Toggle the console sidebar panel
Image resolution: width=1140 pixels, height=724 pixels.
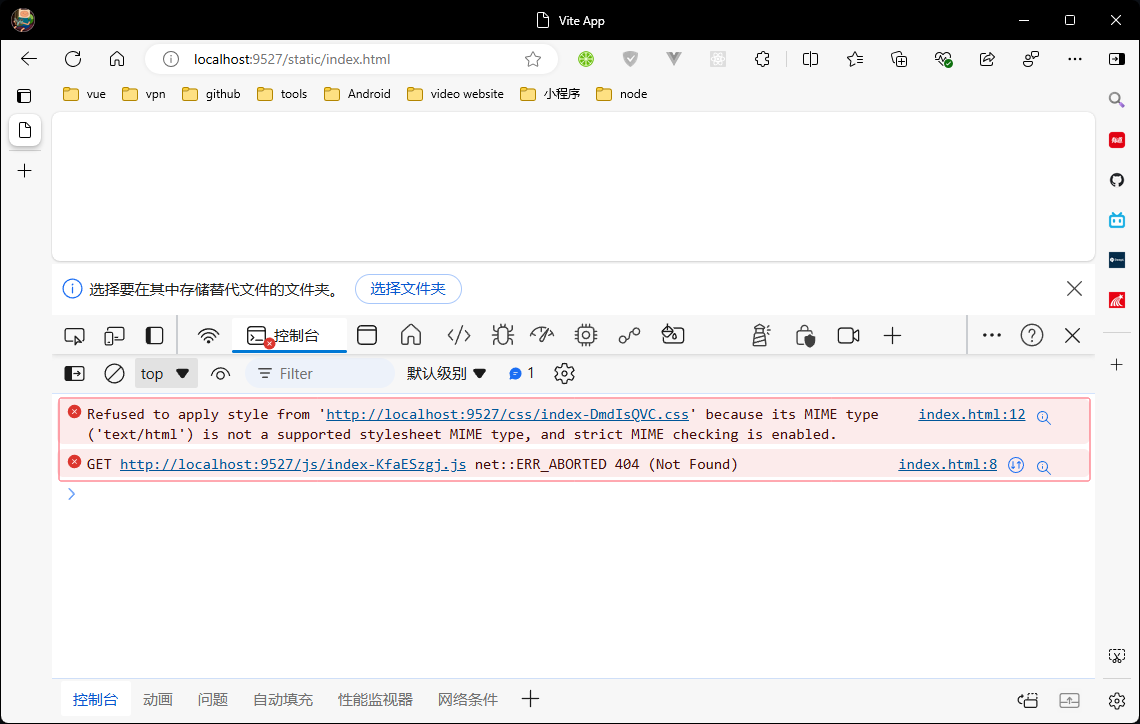[75, 374]
